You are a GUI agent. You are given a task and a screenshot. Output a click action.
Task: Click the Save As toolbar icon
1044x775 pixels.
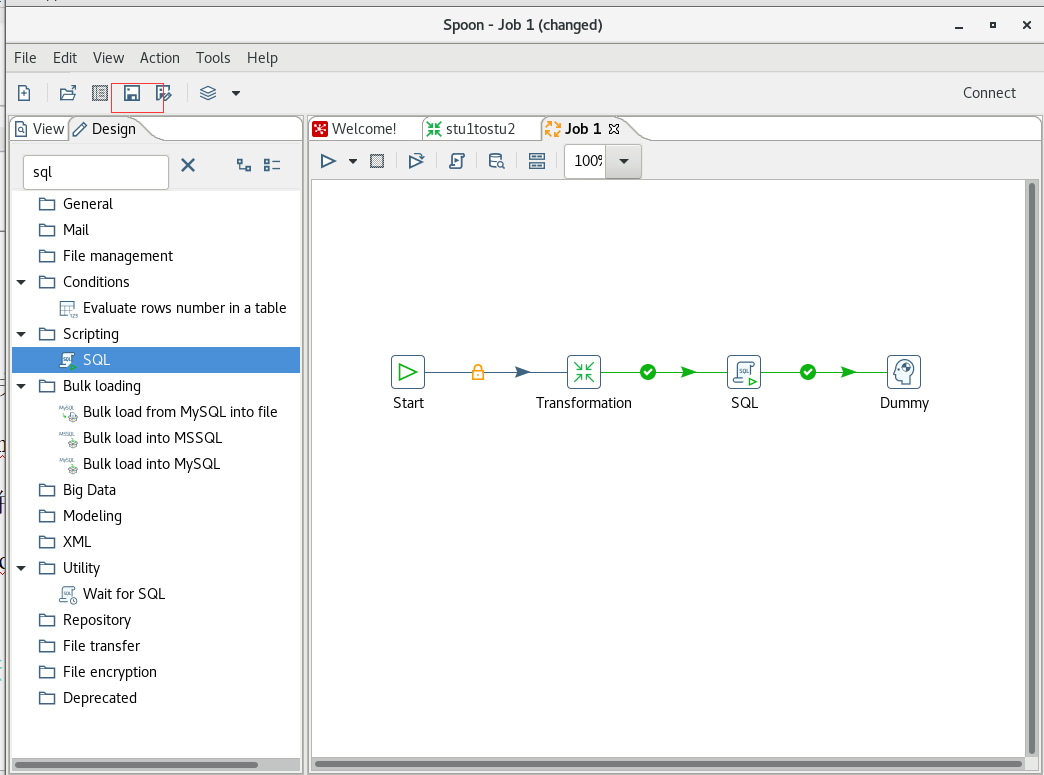coord(163,93)
